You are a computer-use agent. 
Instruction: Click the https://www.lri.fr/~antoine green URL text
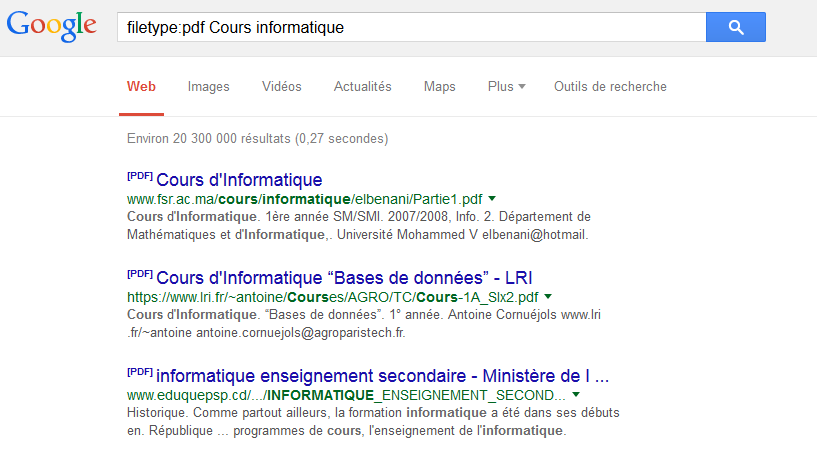coord(332,297)
